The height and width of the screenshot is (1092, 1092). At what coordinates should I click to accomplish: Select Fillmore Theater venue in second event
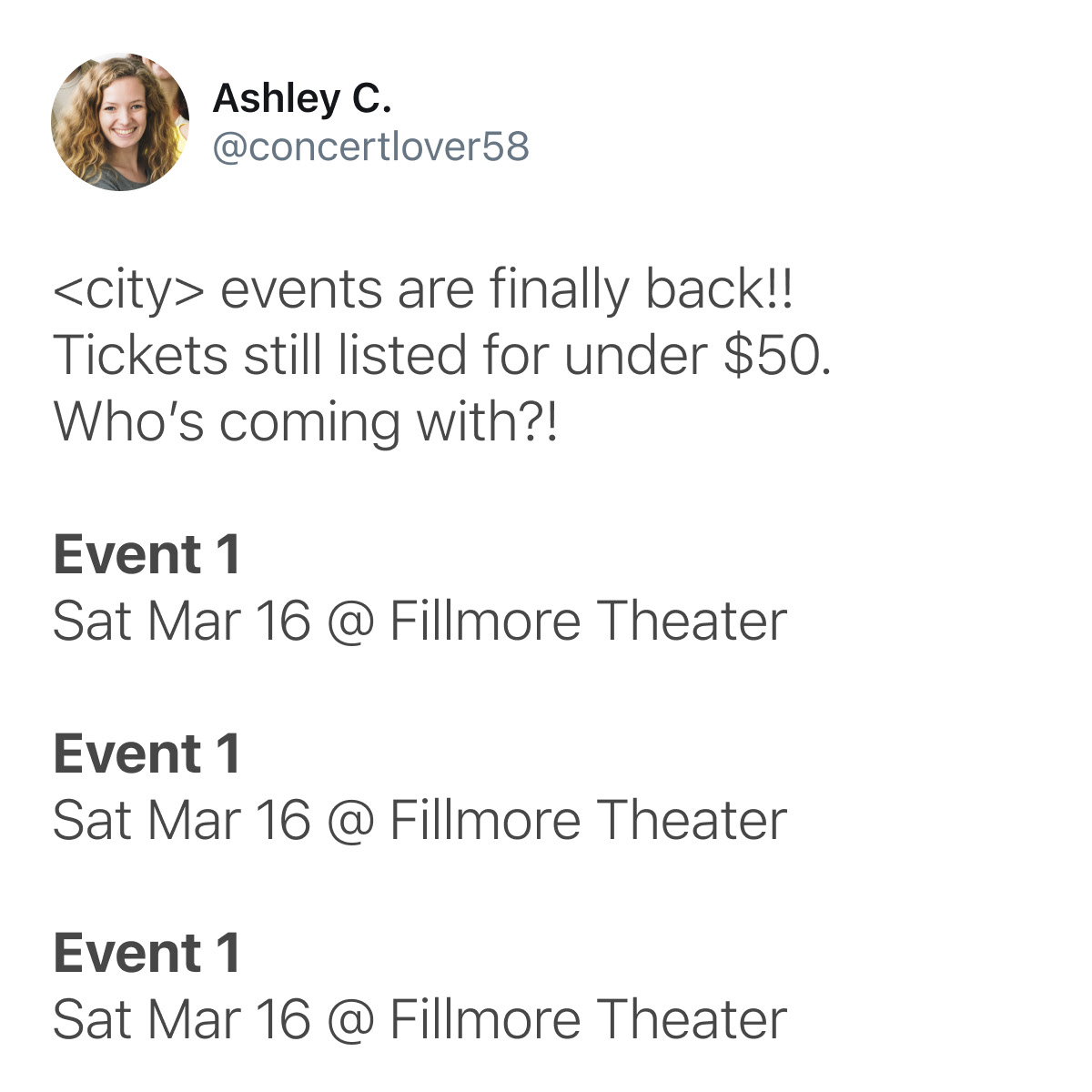click(x=588, y=821)
